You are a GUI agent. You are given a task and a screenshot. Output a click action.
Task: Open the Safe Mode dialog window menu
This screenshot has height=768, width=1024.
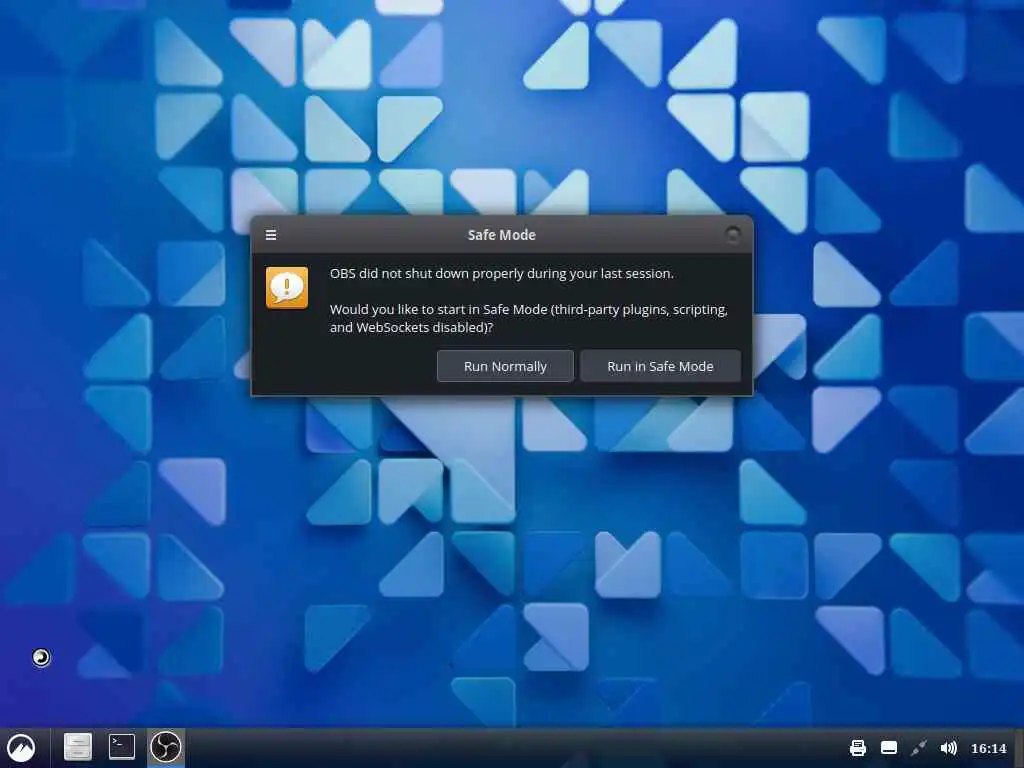point(270,234)
